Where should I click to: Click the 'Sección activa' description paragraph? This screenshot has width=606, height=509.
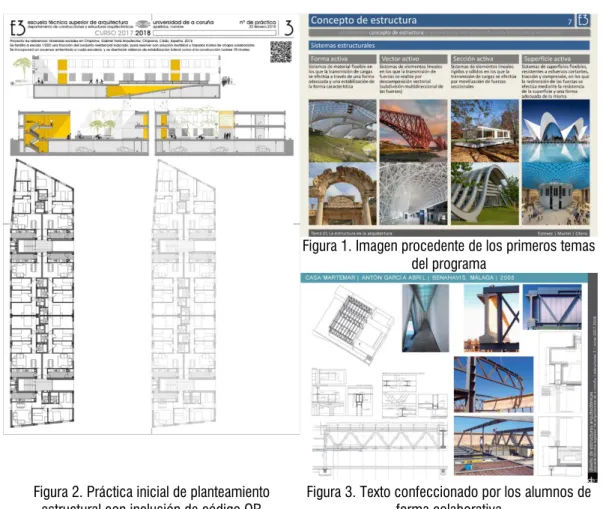tap(484, 77)
